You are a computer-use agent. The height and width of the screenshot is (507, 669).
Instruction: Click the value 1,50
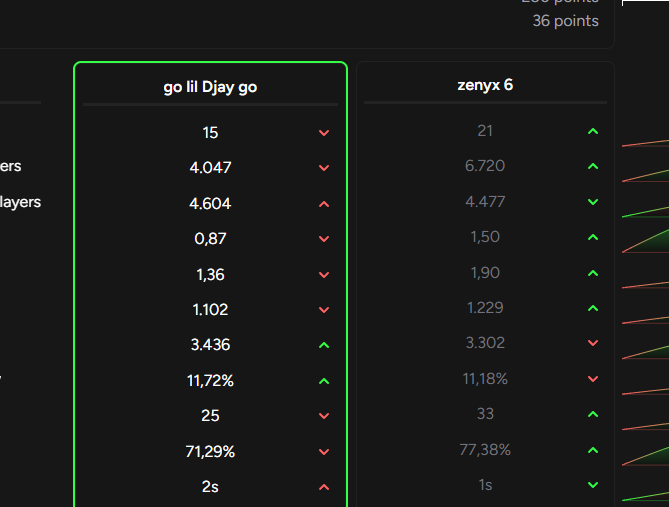click(x=485, y=237)
